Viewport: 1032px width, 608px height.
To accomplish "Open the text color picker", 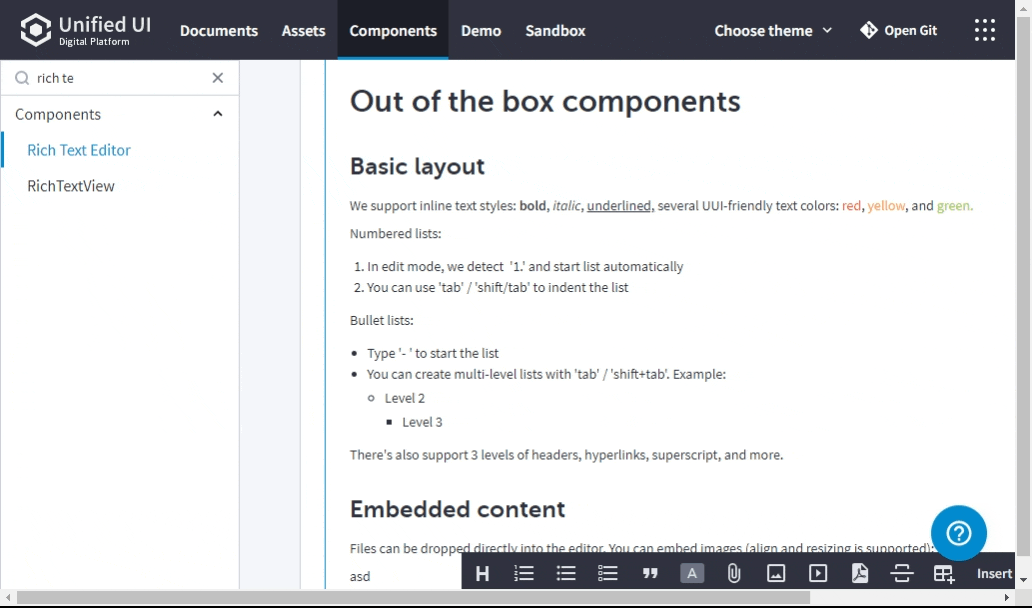I will [691, 573].
